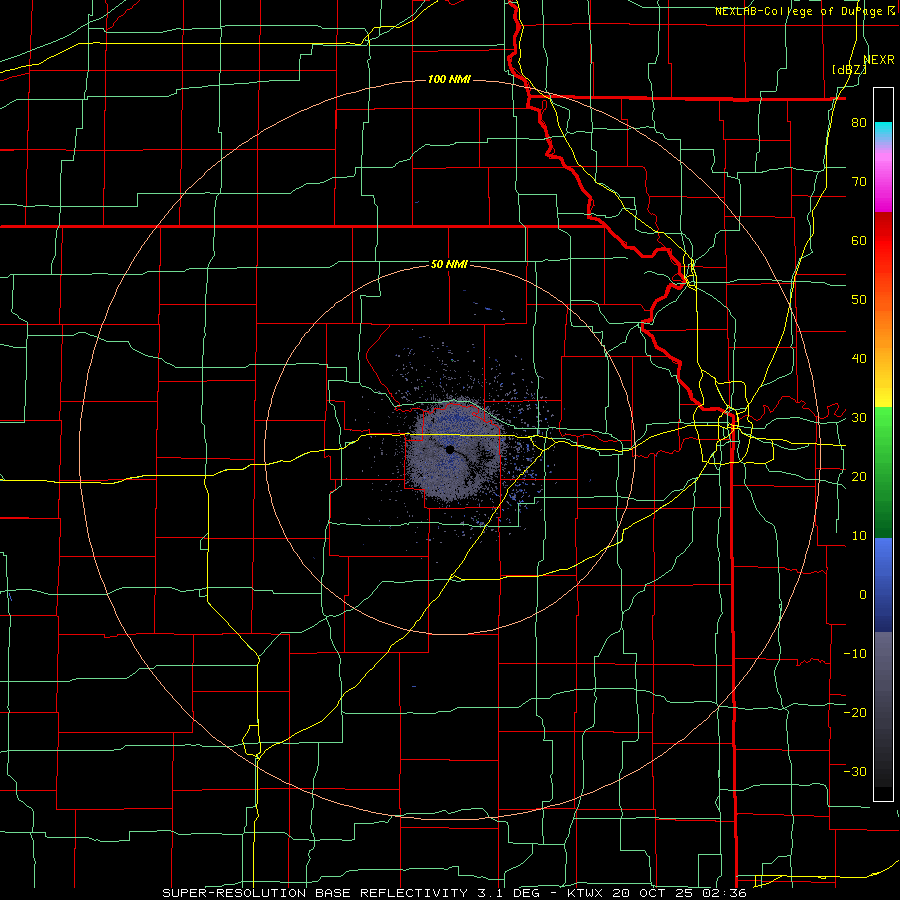Click the black radar site dot
Viewport: 900px width, 900px height.
[x=450, y=449]
